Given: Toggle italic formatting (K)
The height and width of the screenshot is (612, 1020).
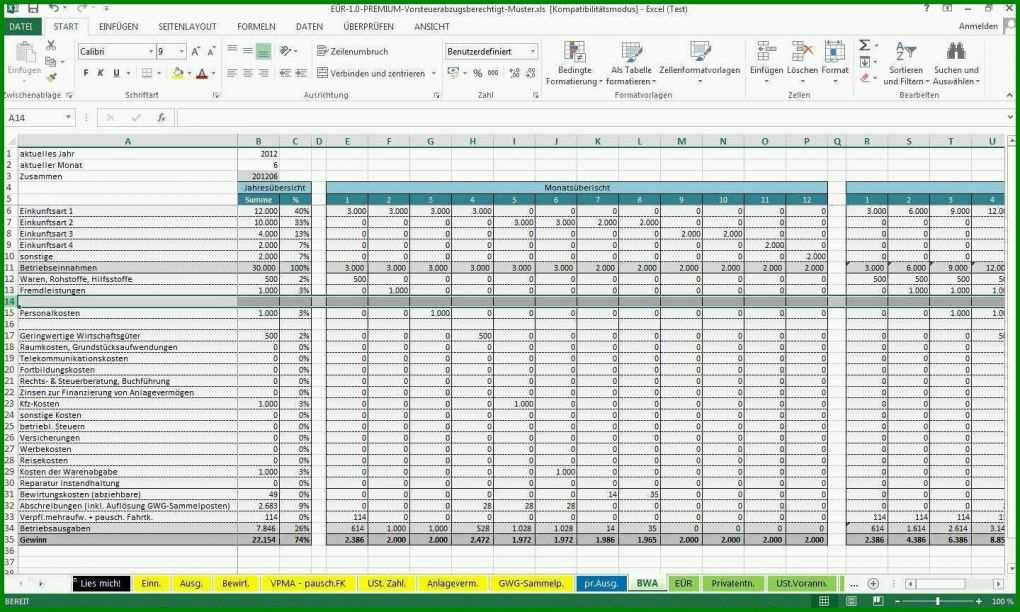Looking at the screenshot, I should (100, 73).
